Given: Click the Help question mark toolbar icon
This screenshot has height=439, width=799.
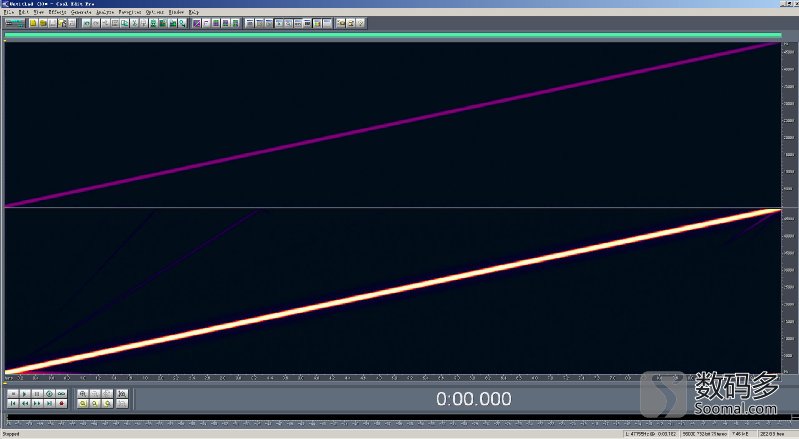Looking at the screenshot, I should tap(360, 23).
